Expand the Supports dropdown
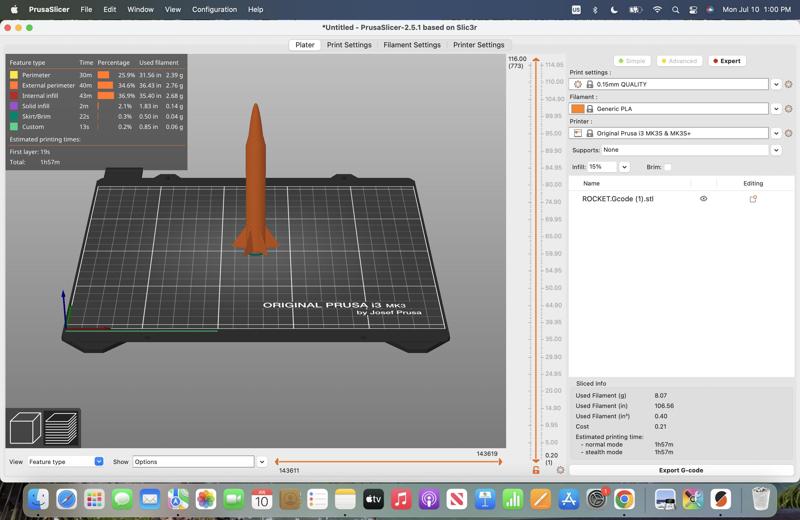The height and width of the screenshot is (520, 800). tap(776, 150)
